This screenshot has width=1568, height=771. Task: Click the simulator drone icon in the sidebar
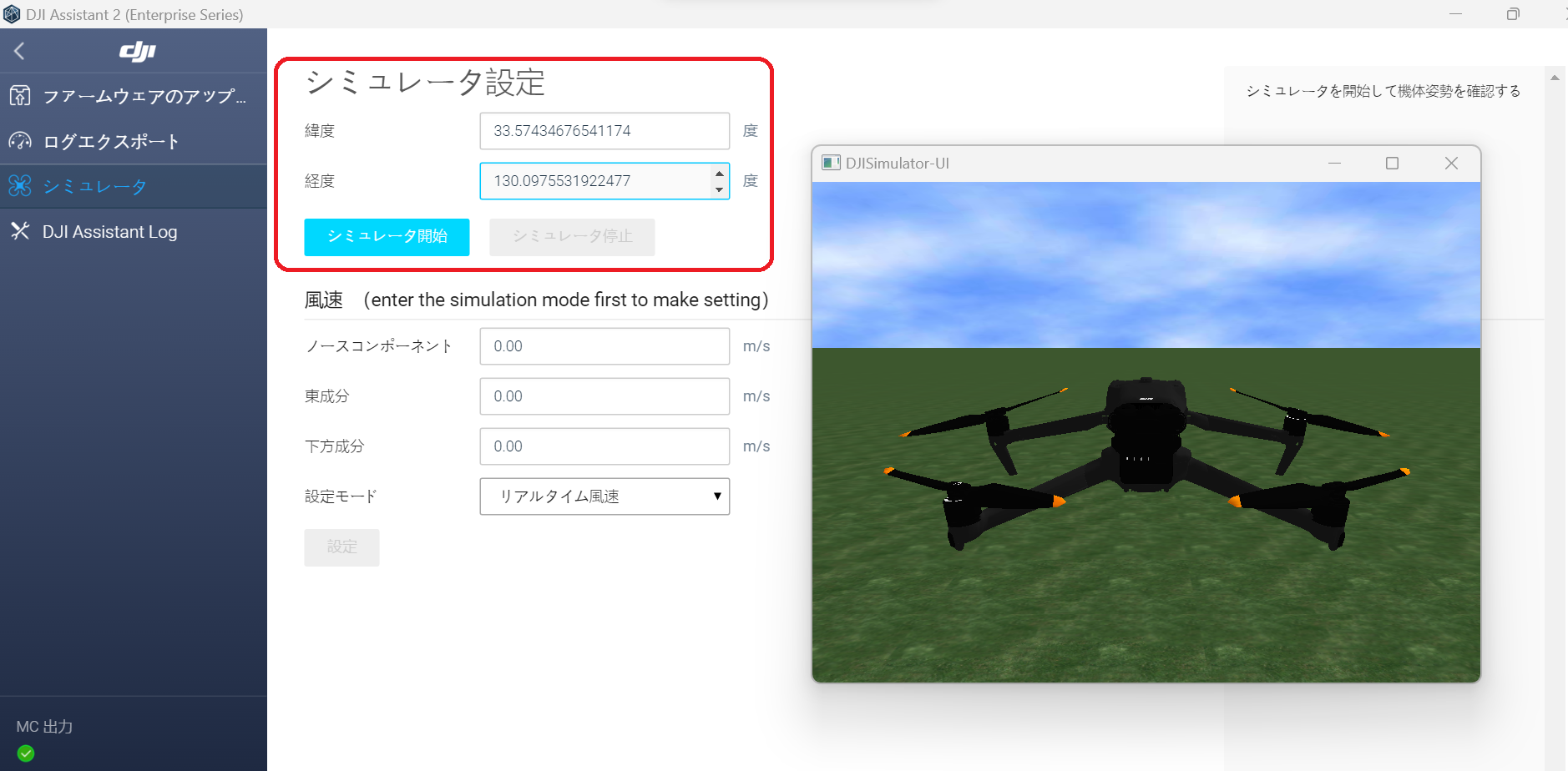pos(20,186)
